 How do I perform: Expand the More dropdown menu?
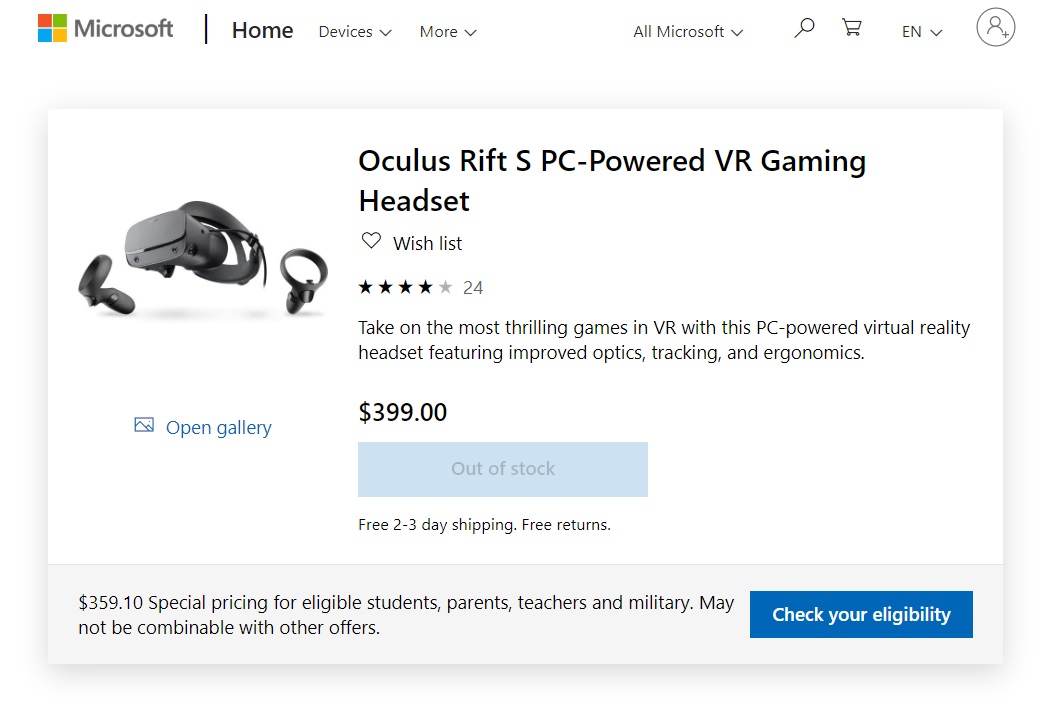[448, 32]
